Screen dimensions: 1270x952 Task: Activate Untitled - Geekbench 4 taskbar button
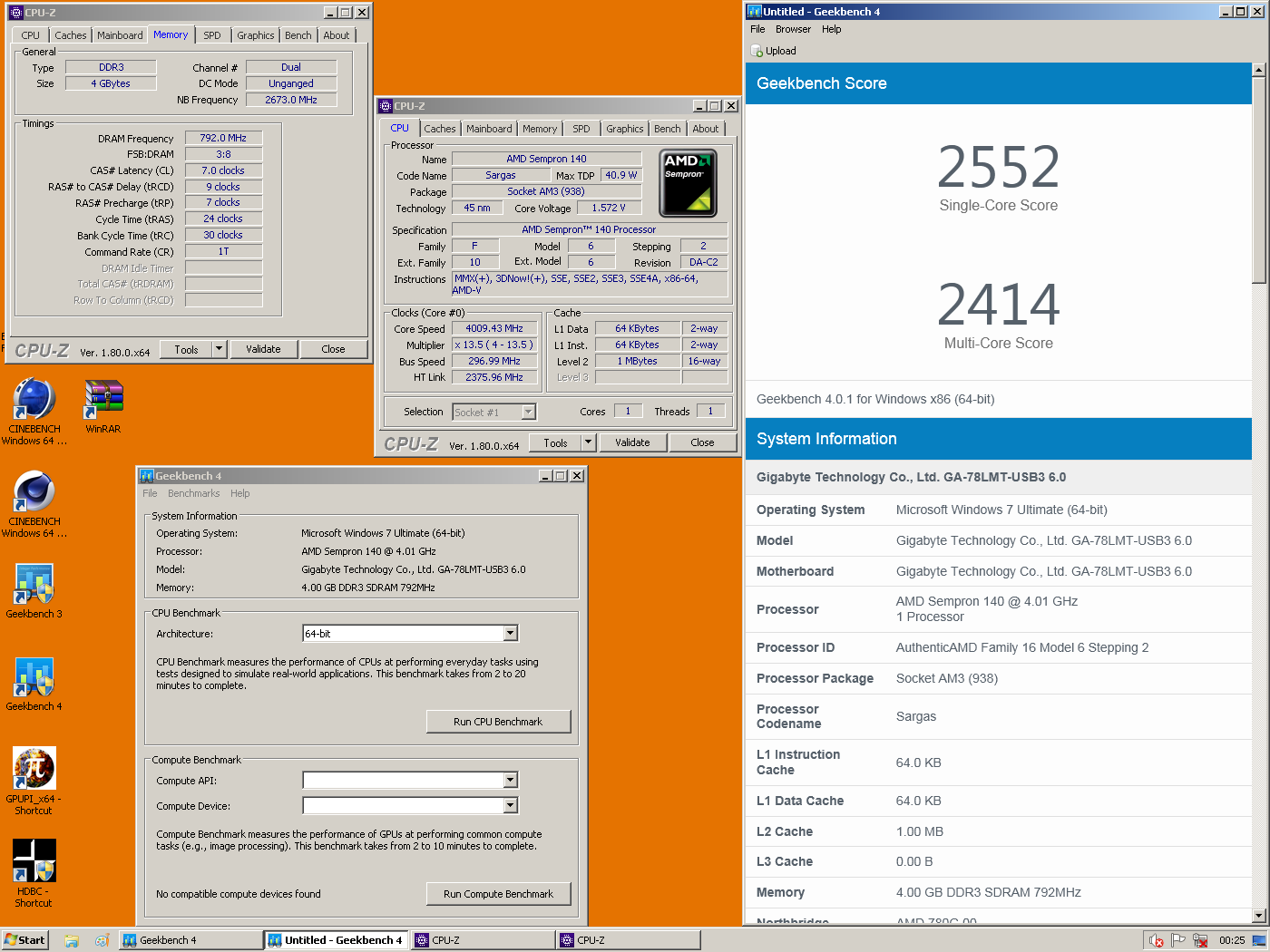click(x=336, y=940)
